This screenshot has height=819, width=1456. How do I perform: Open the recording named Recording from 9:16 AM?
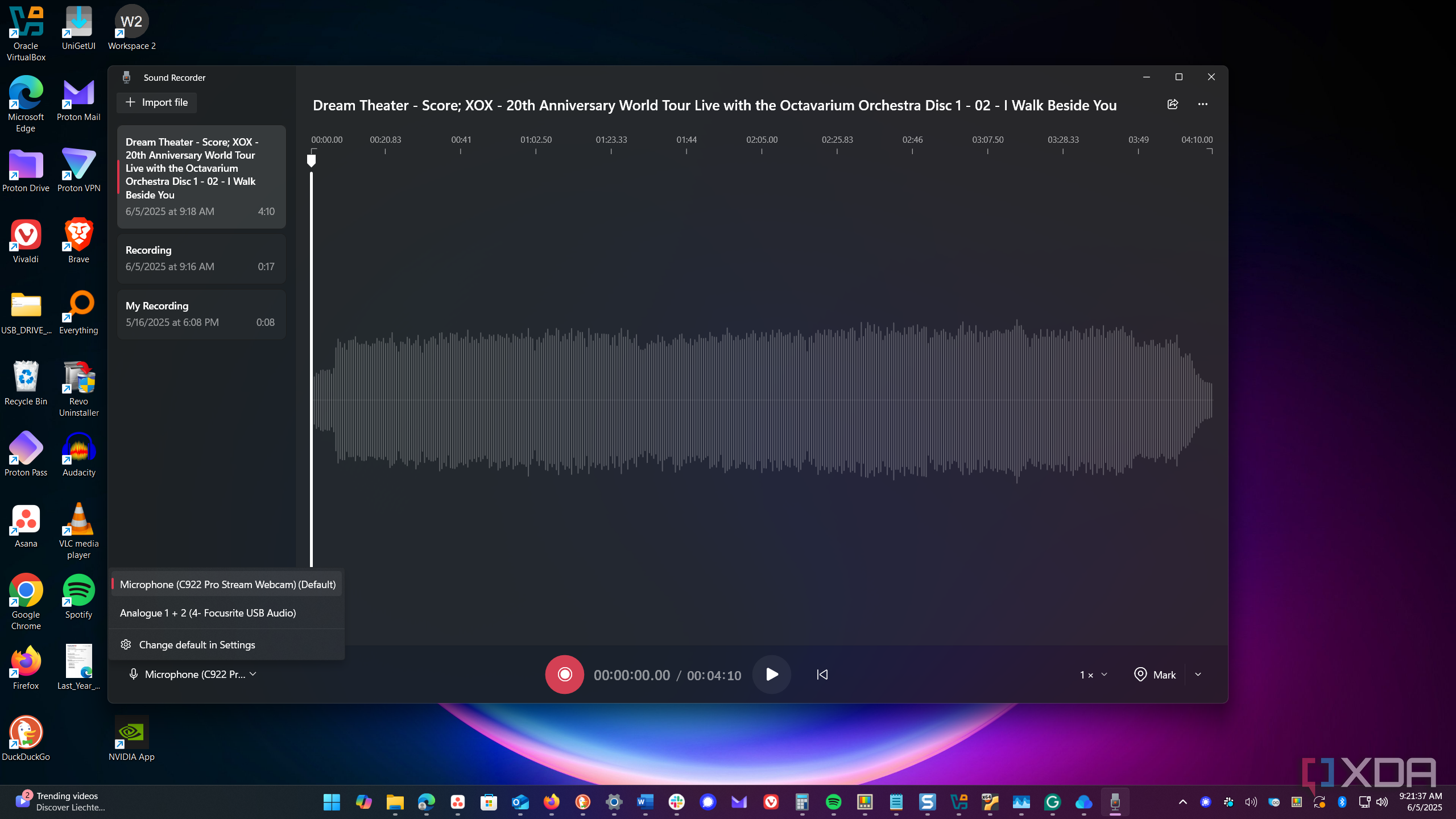tap(201, 258)
